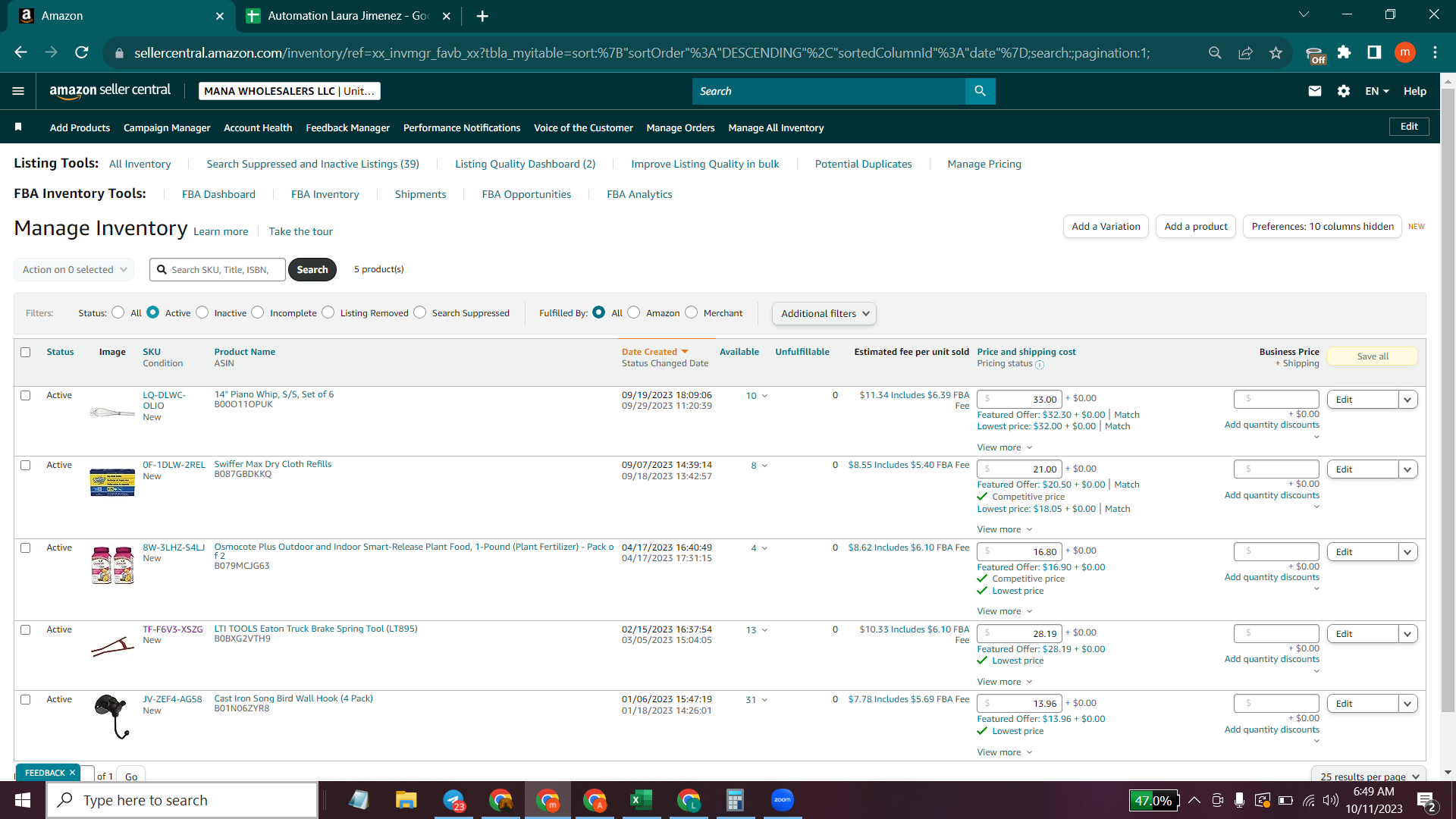The width and height of the screenshot is (1456, 819).
Task: Click the magnifier search button in Seller Central
Action: coord(980,91)
